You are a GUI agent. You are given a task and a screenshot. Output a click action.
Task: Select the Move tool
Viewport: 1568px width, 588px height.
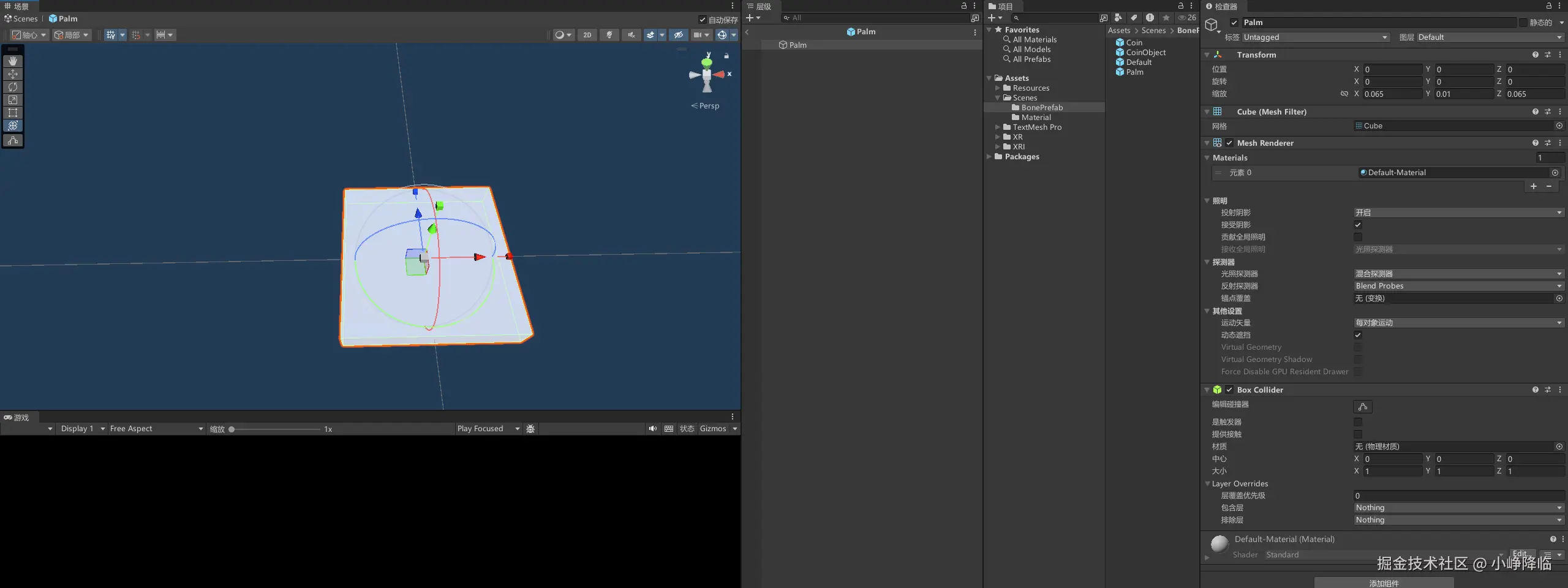13,74
